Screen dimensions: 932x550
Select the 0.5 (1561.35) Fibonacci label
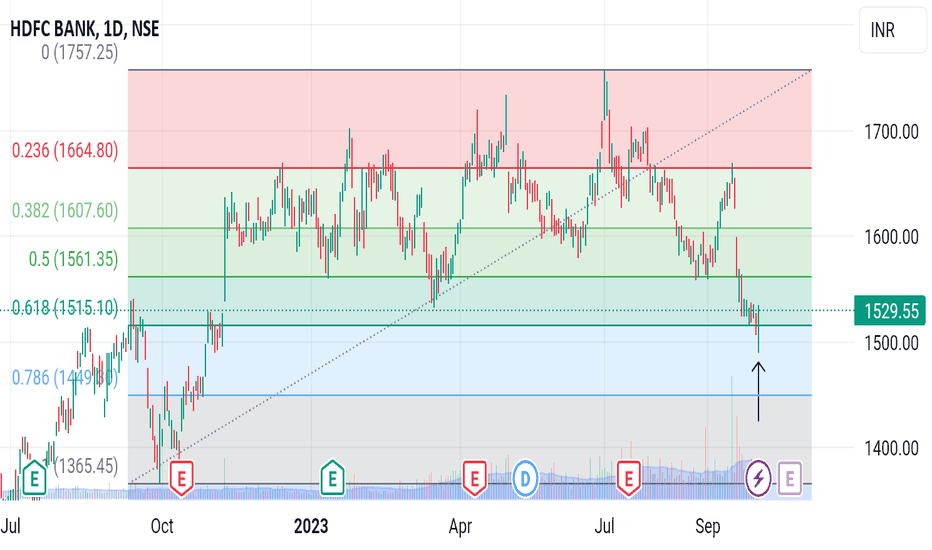(73, 259)
